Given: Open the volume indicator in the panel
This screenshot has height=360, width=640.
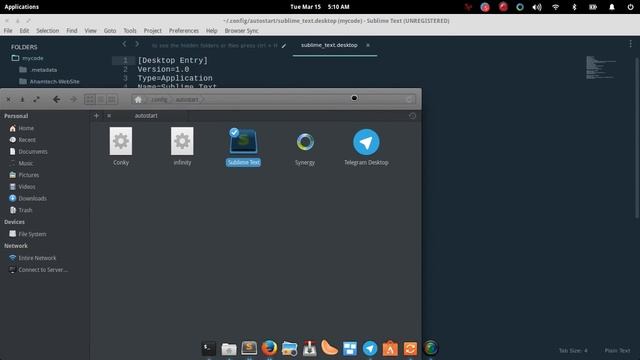Looking at the screenshot, I should (x=537, y=7).
